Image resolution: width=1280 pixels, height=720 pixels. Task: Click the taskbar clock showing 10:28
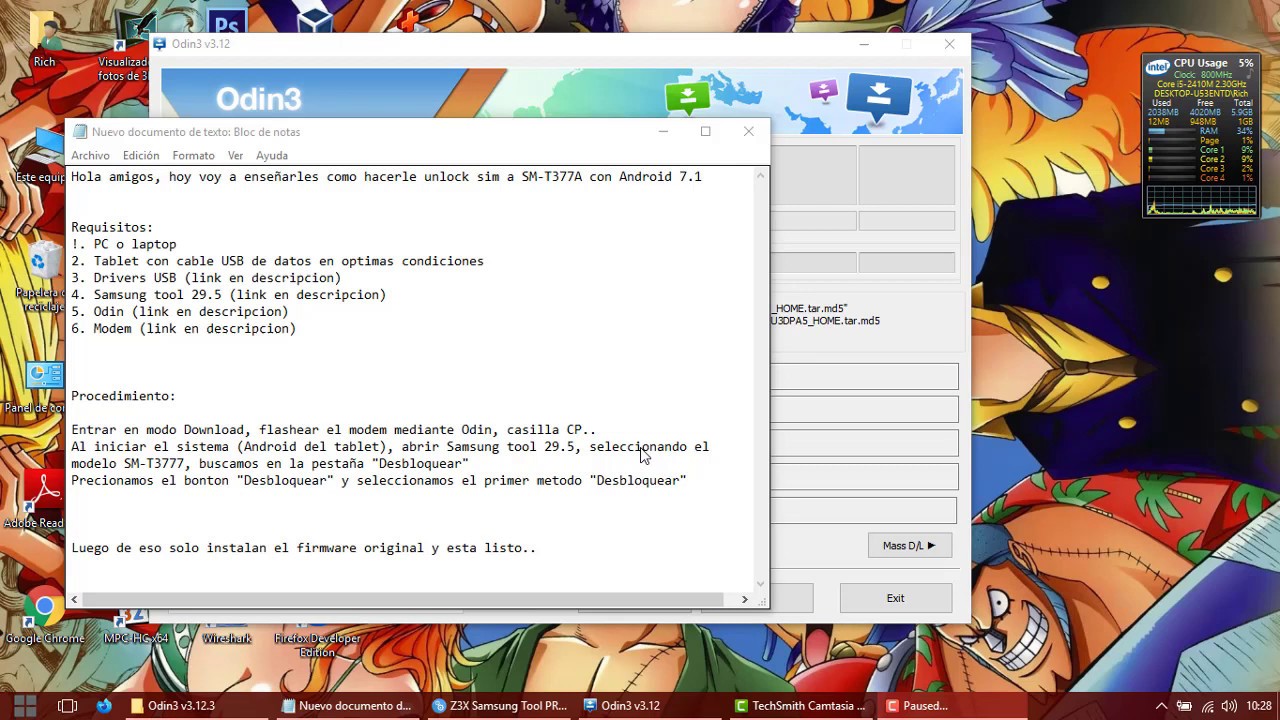[1259, 705]
